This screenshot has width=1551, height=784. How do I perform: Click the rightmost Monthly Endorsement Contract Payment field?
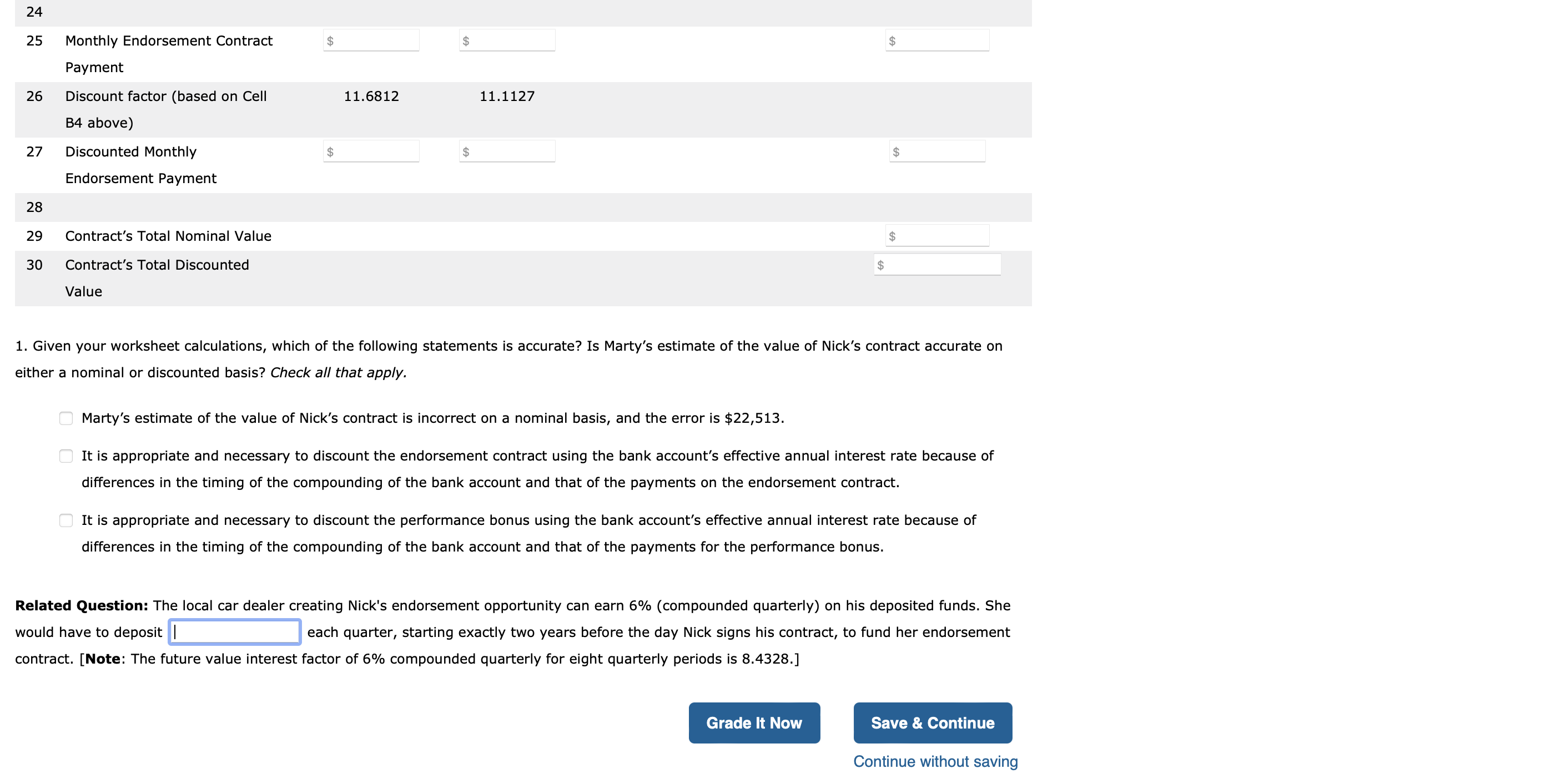937,40
